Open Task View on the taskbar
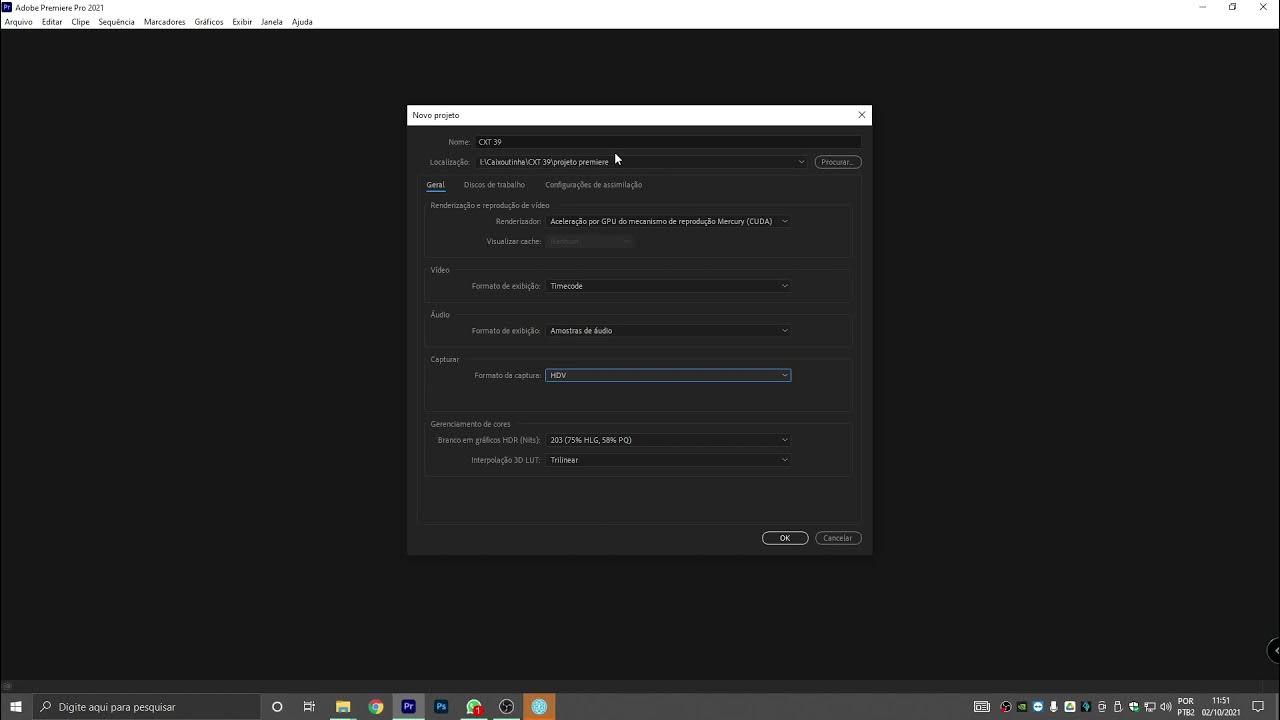This screenshot has width=1280, height=720. [x=309, y=707]
